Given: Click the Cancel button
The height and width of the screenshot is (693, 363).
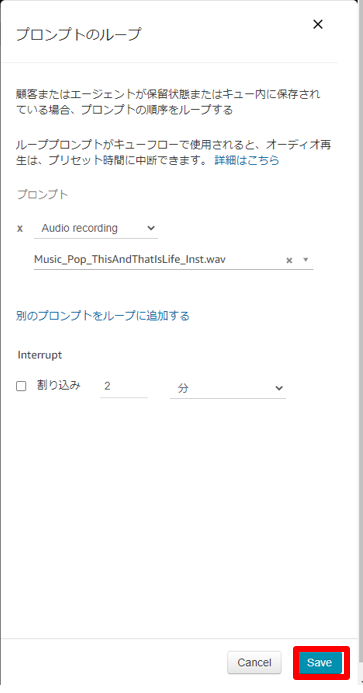Looking at the screenshot, I should pos(254,663).
